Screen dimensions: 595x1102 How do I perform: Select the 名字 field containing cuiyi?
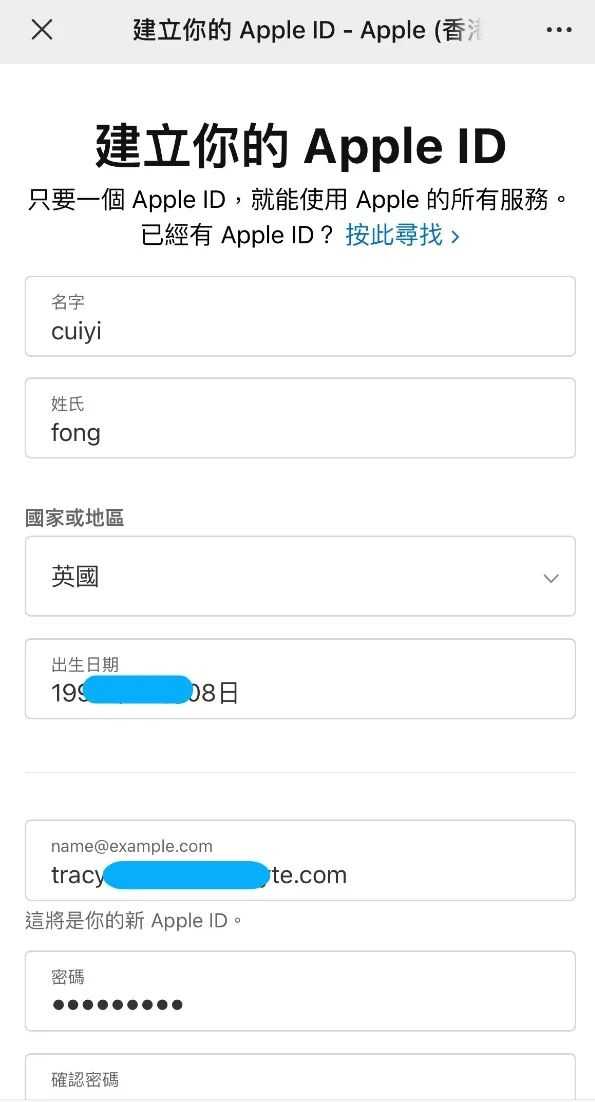297,316
